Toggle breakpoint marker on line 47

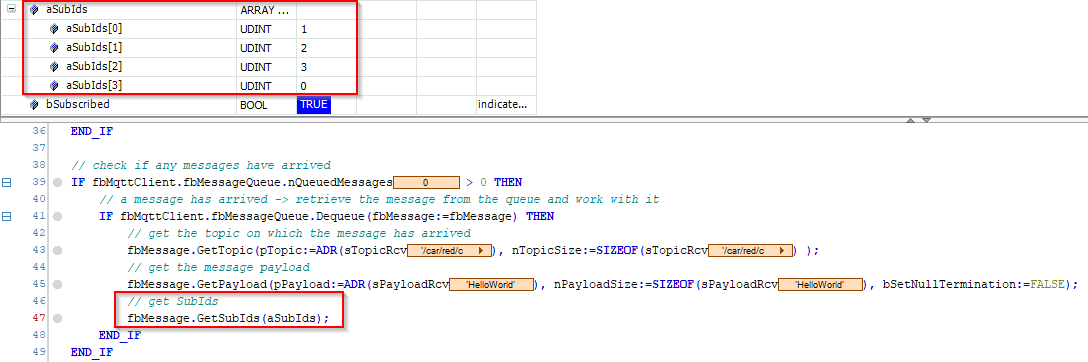[58, 318]
